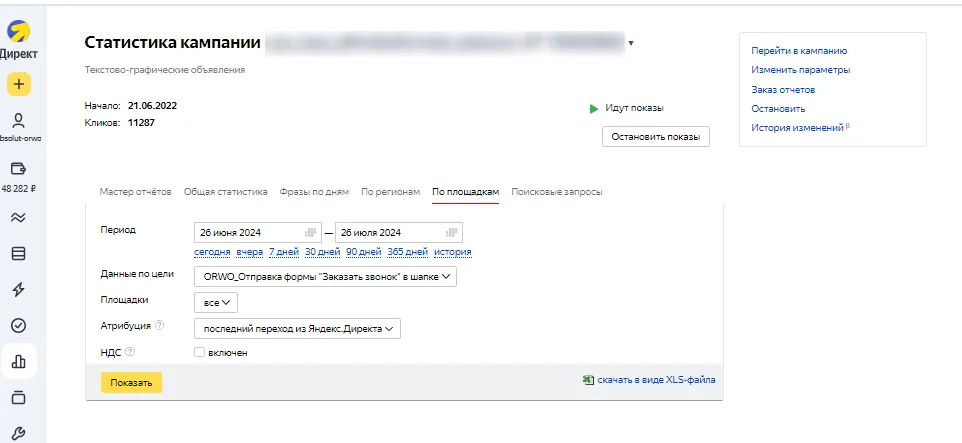
Task: Click the balance text 48 282 ₽
Action: pyautogui.click(x=19, y=188)
